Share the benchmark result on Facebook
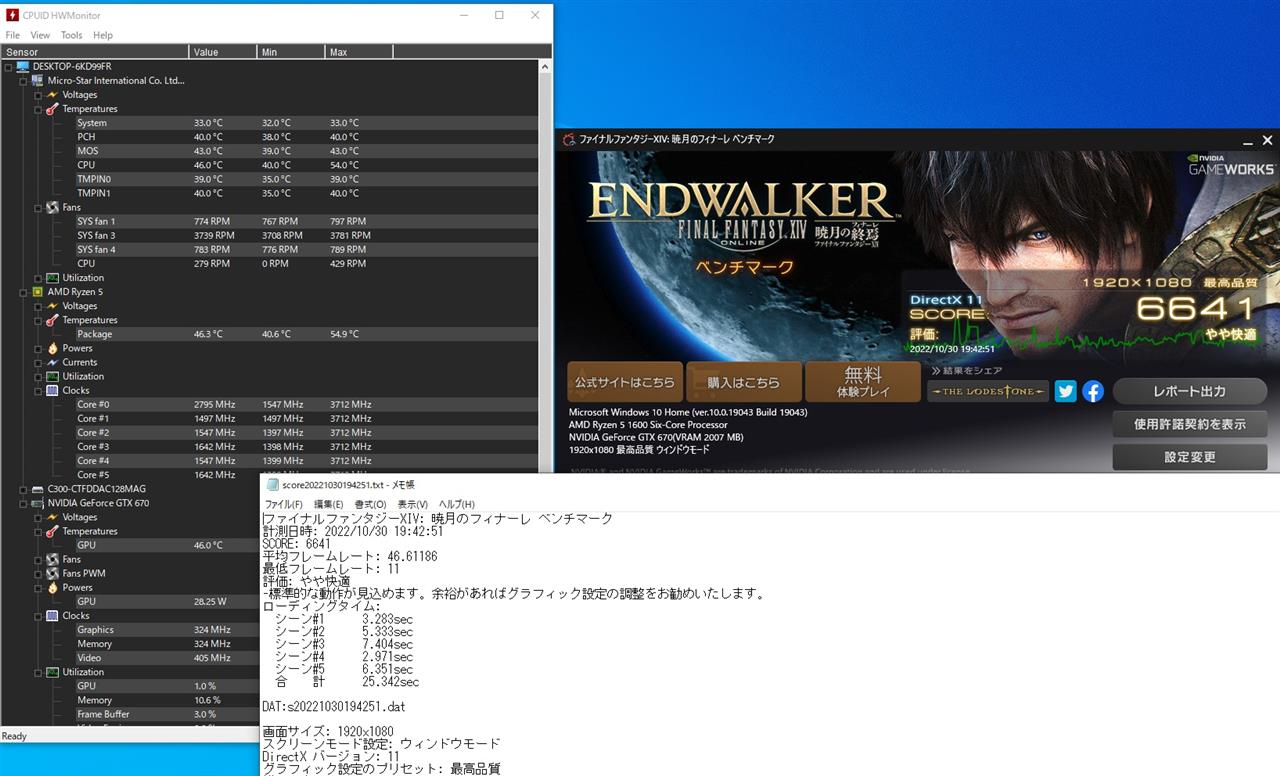The image size is (1280, 776). 1093,391
